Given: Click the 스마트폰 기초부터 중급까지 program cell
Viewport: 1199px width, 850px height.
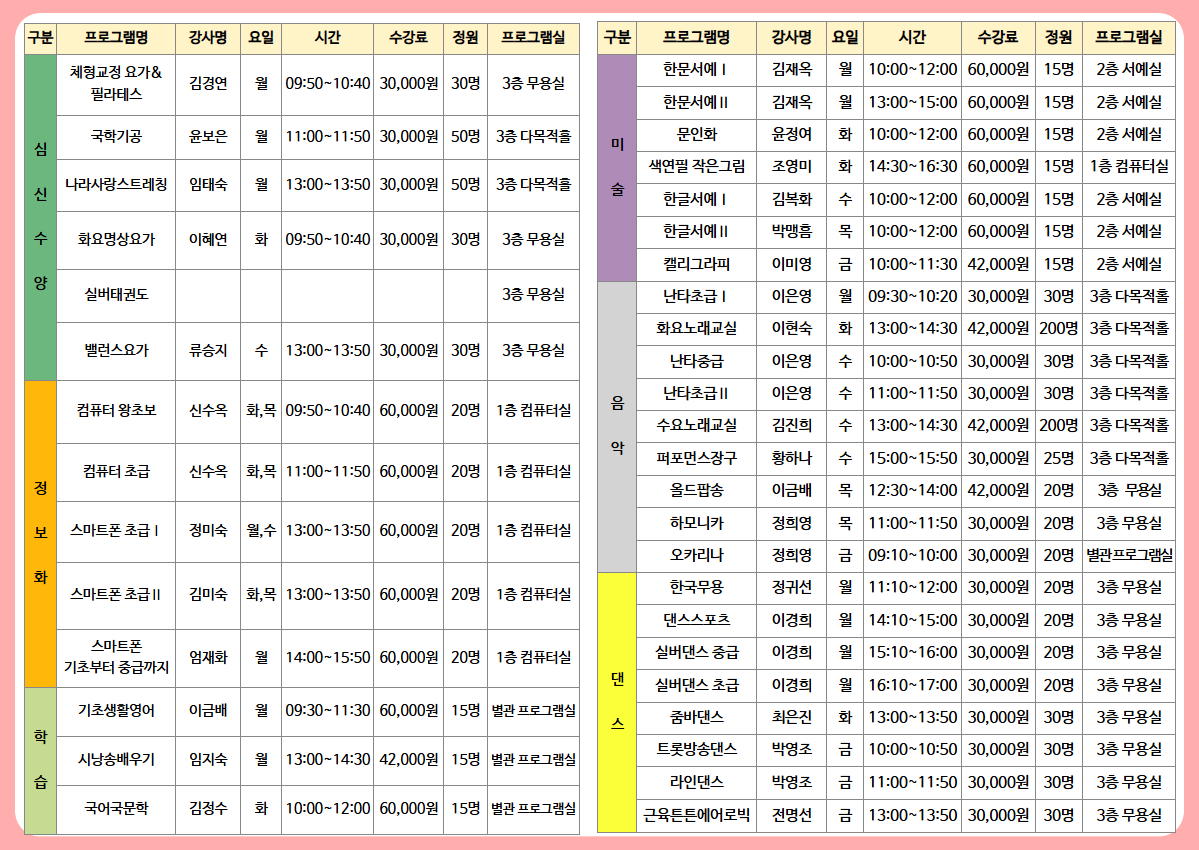Looking at the screenshot, I should coord(116,657).
